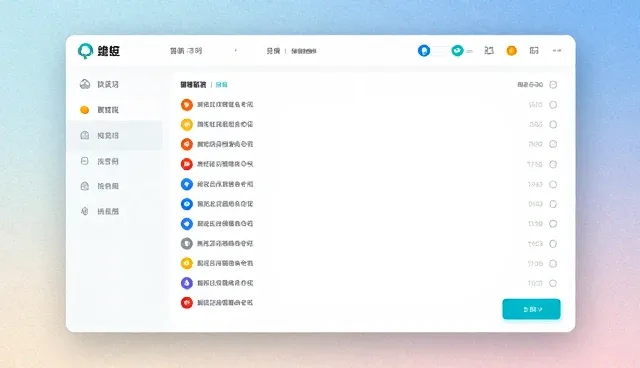
Task: Click the blue eye icon of sixth row
Action: click(x=187, y=204)
